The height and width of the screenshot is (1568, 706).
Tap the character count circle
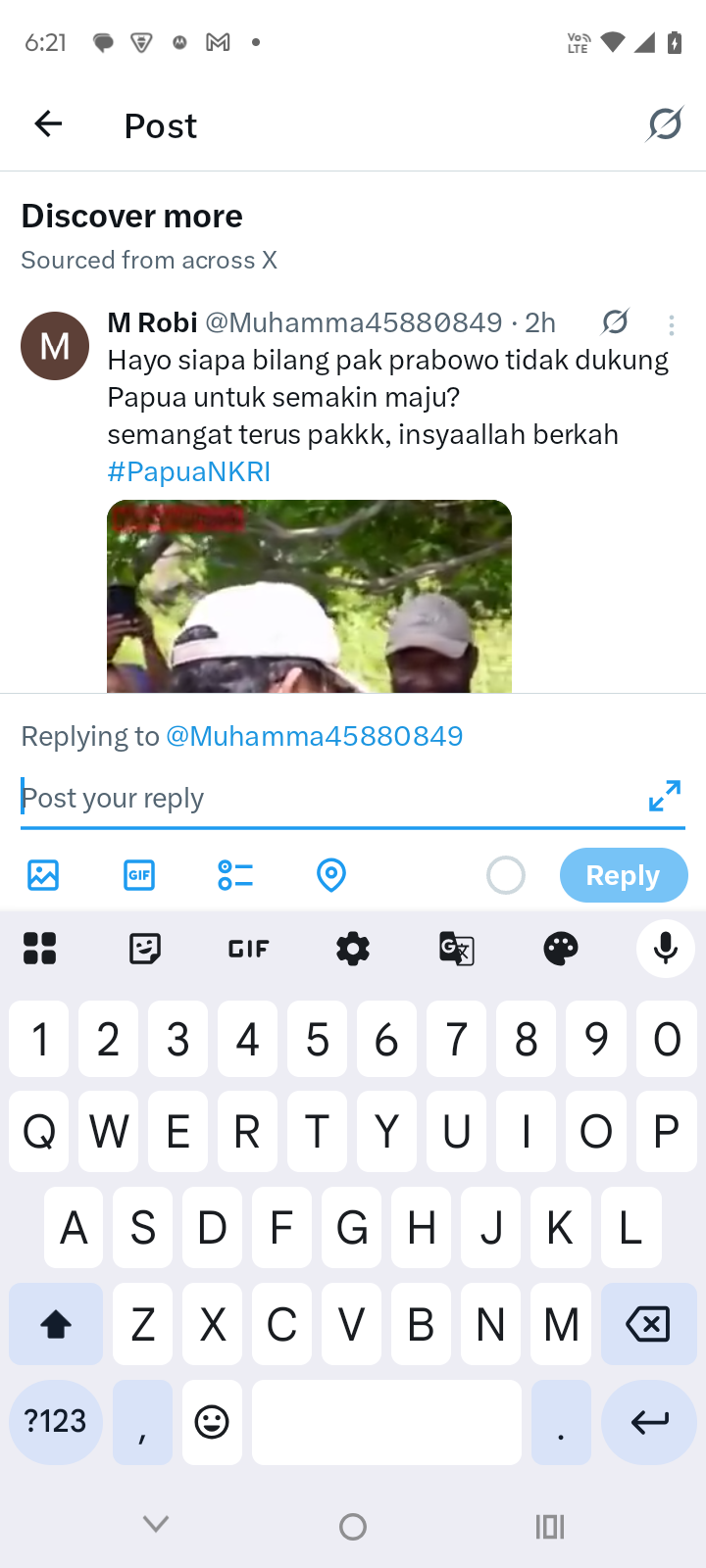(506, 875)
